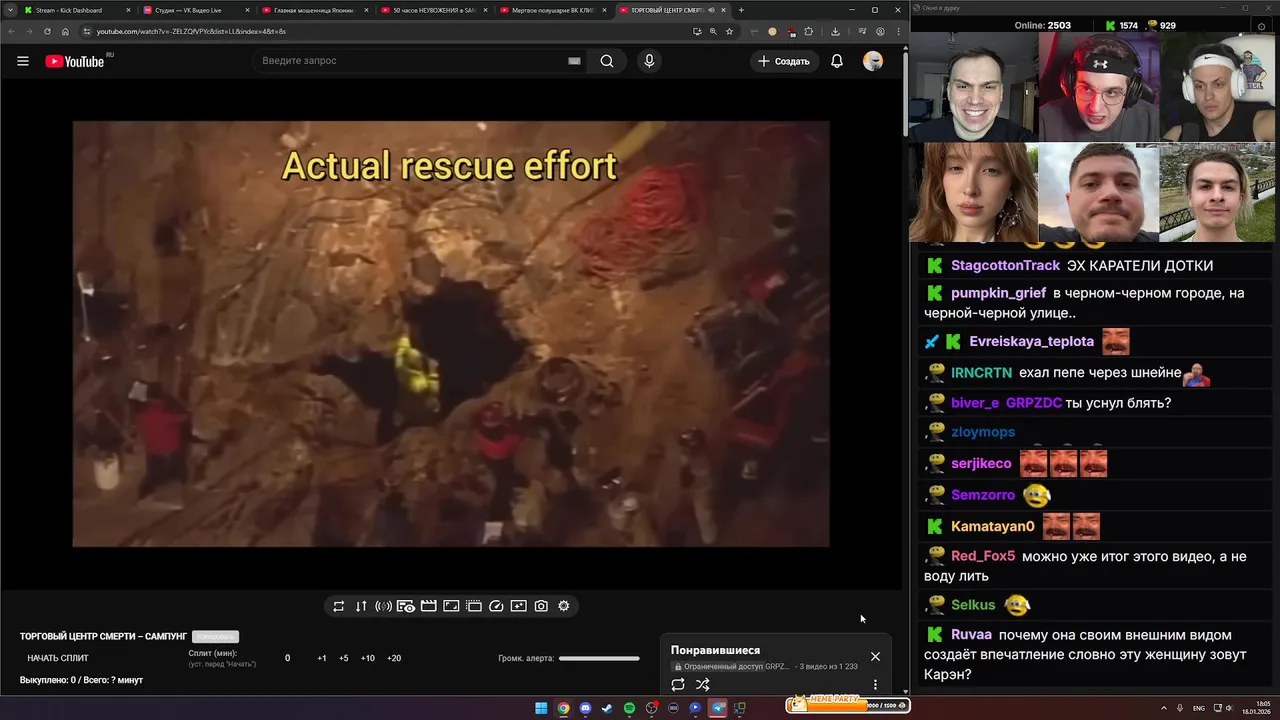Click username Red_Fox5 in chat
This screenshot has width=1280, height=720.
(983, 556)
